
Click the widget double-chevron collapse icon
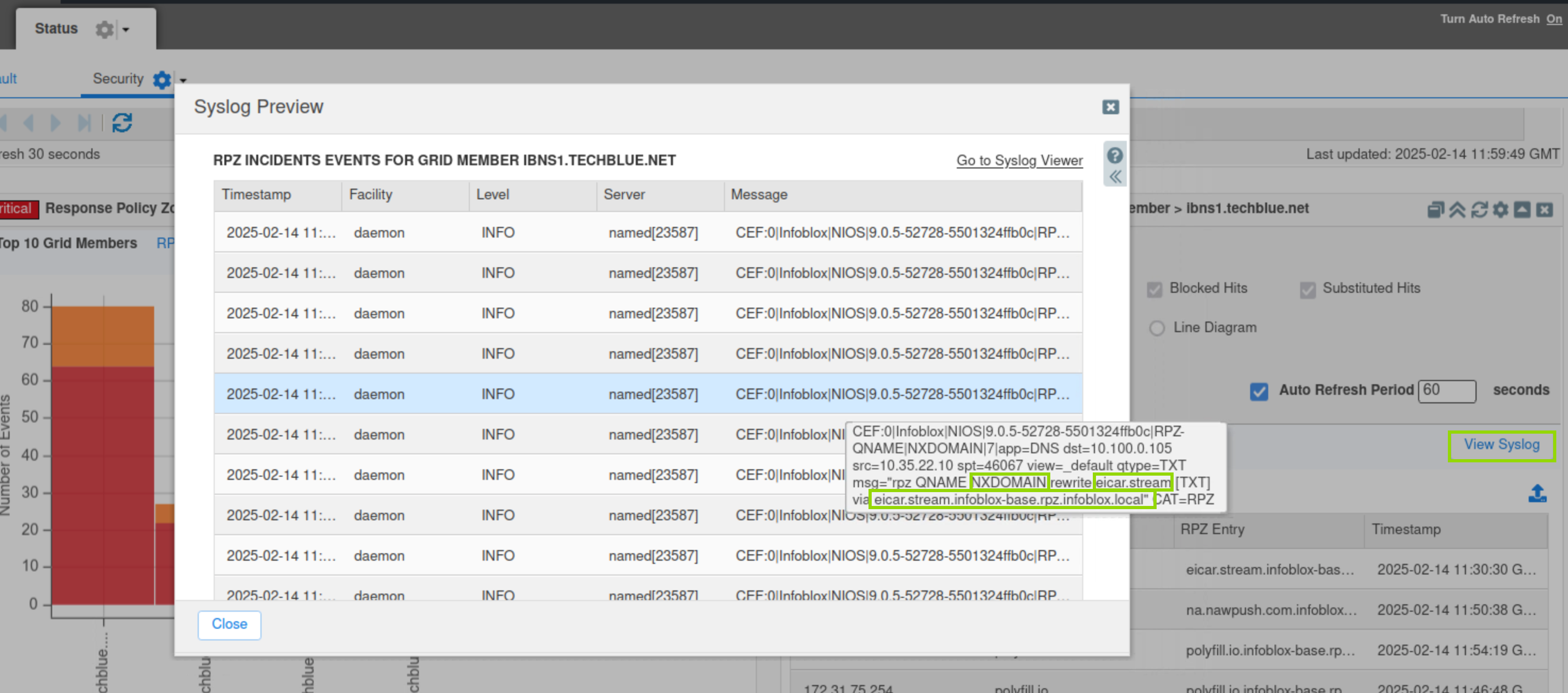click(x=1457, y=210)
